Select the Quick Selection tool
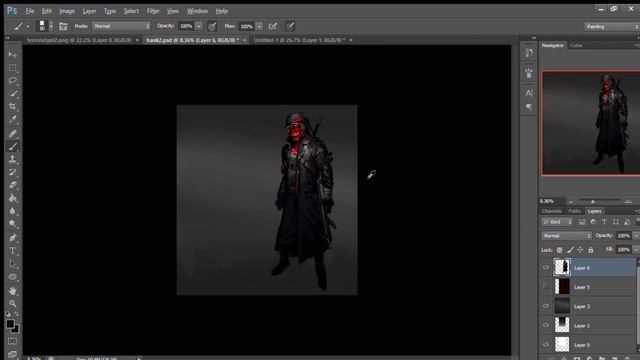 point(13,93)
